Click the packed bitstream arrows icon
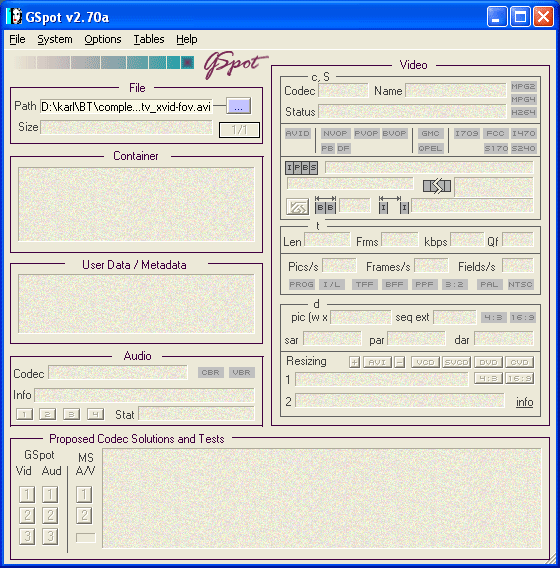 click(437, 186)
